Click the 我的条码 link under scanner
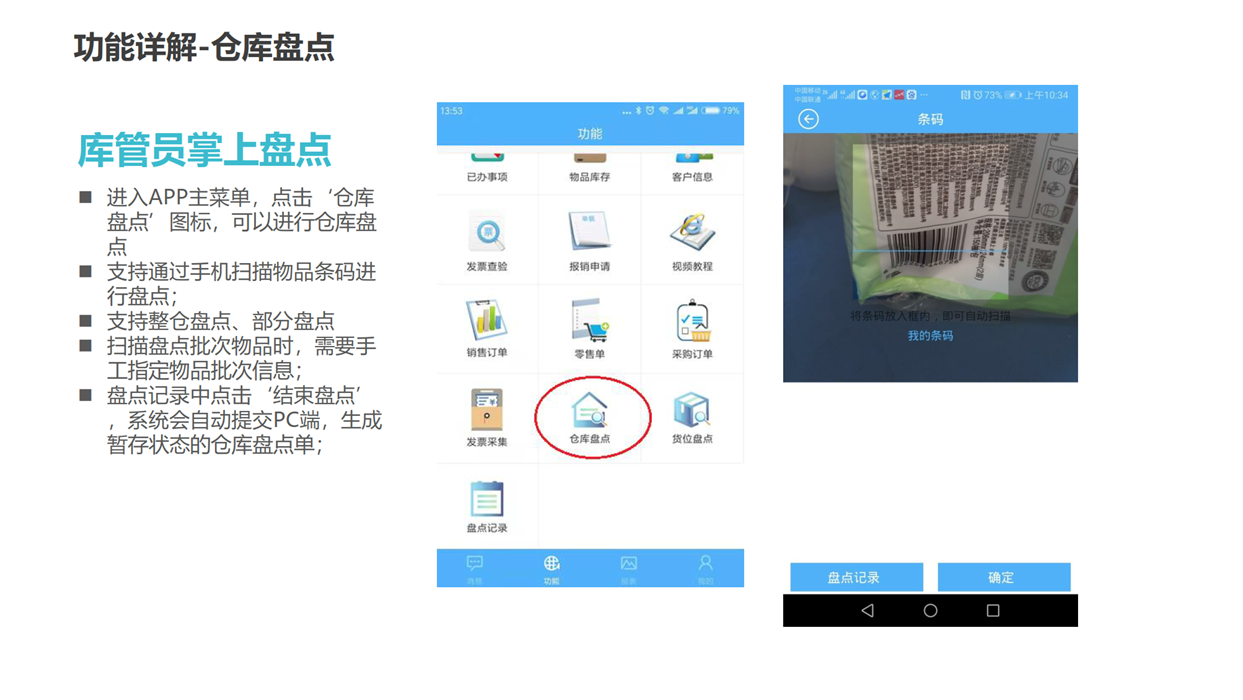The width and height of the screenshot is (1243, 700). 930,336
